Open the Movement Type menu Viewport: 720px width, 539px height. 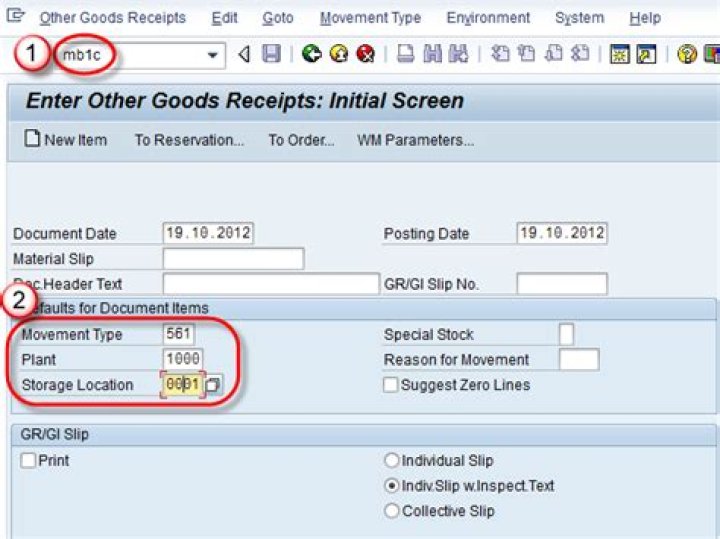[370, 18]
